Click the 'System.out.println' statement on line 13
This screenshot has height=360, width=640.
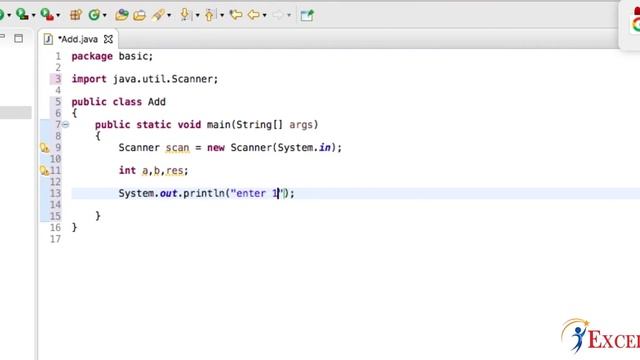(x=207, y=193)
